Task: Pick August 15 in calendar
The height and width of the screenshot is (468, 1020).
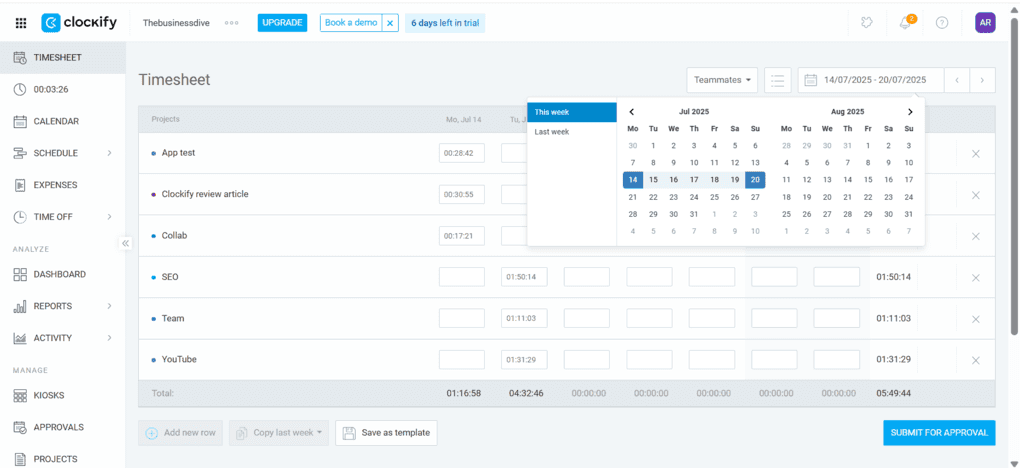Action: point(868,180)
